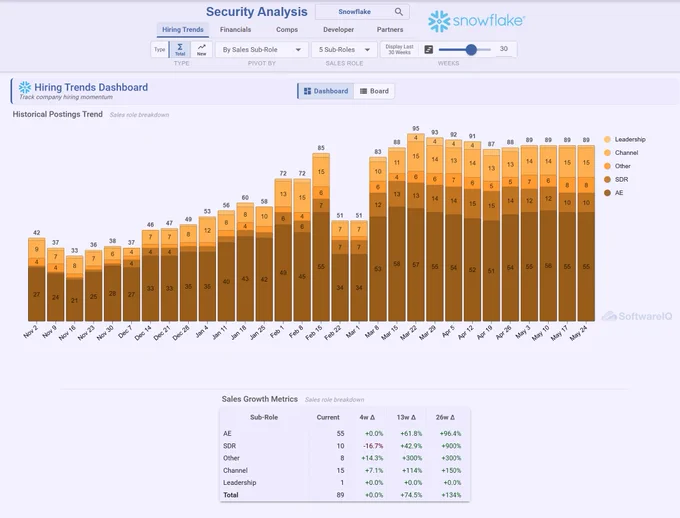The height and width of the screenshot is (518, 680).
Task: Open the 5 Sub-Roles dropdown
Action: [344, 50]
